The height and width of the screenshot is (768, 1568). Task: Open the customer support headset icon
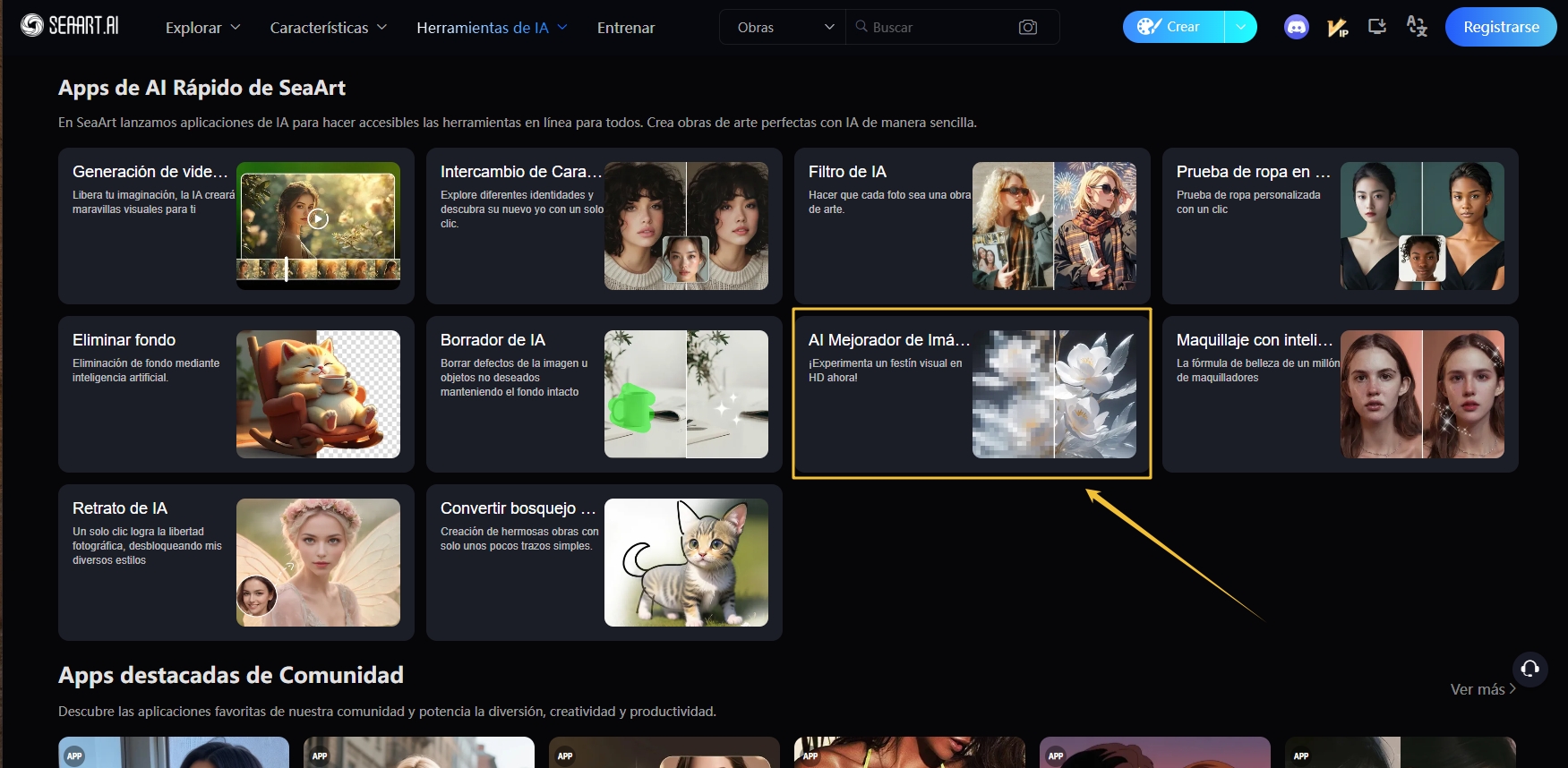coord(1529,669)
